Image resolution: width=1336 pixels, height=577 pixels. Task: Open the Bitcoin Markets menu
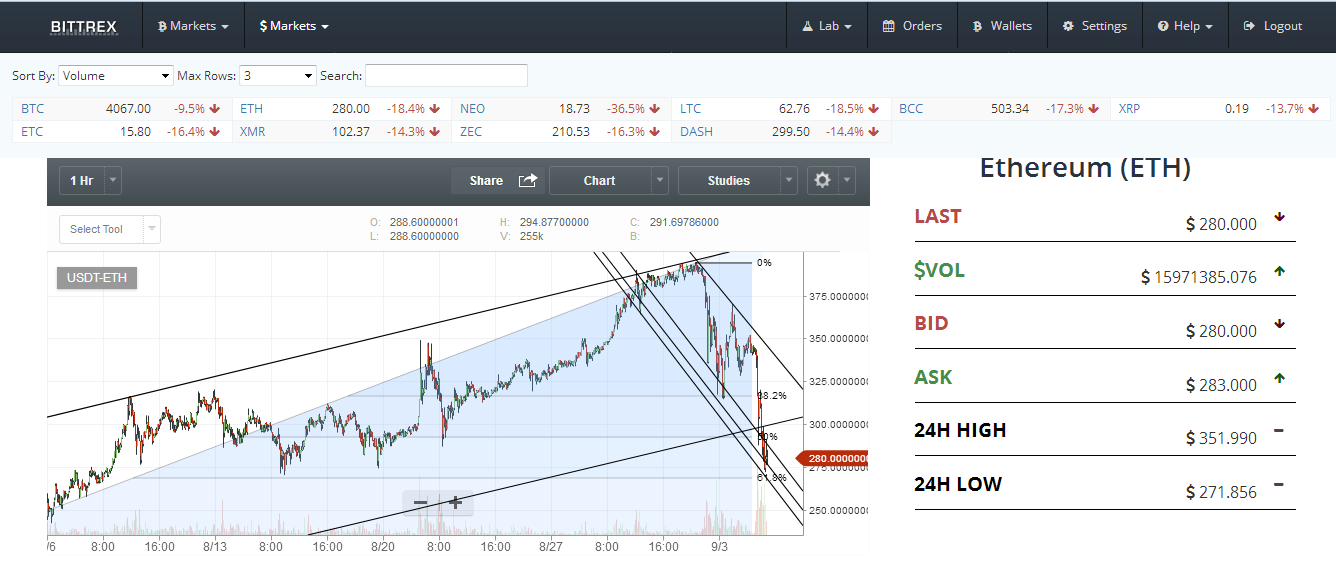(193, 26)
